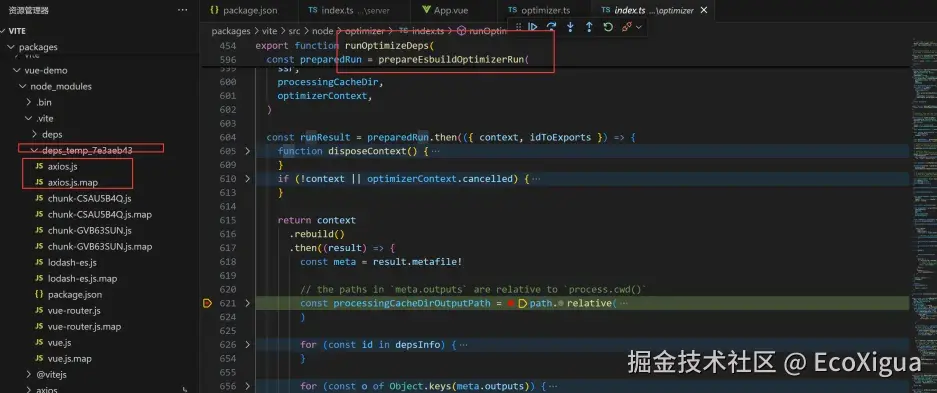
Task: Grab the debug toolbar drag handle
Action: (518, 27)
